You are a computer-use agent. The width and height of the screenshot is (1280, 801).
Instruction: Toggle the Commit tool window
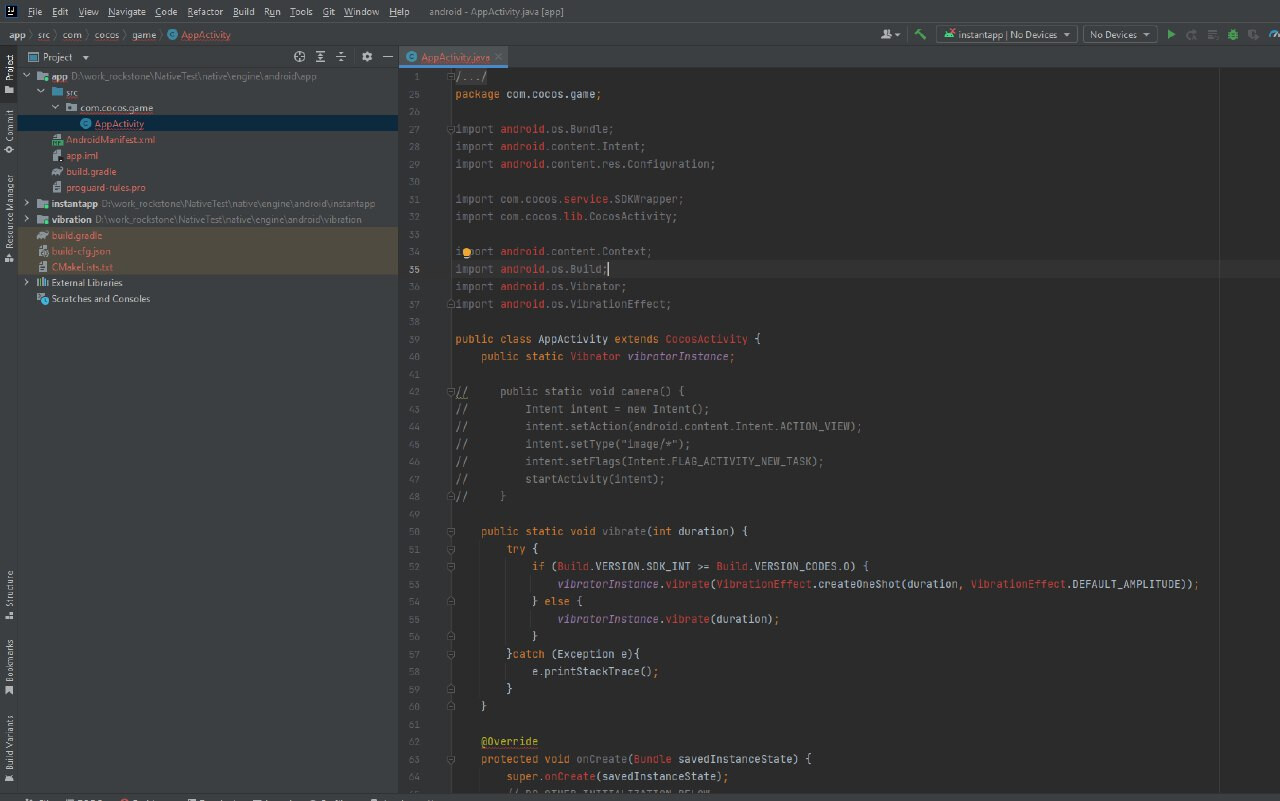point(9,131)
